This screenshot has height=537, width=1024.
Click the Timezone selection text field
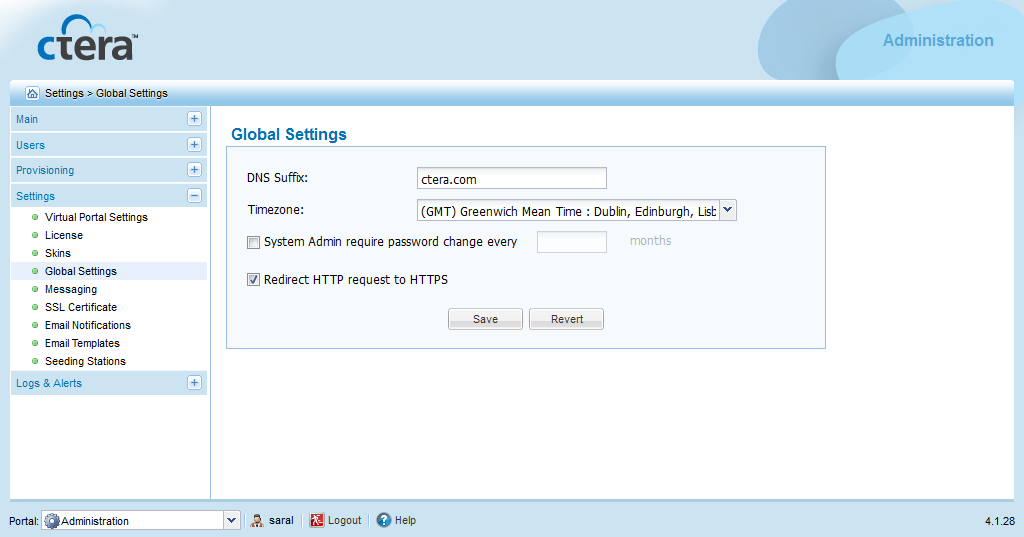point(568,210)
